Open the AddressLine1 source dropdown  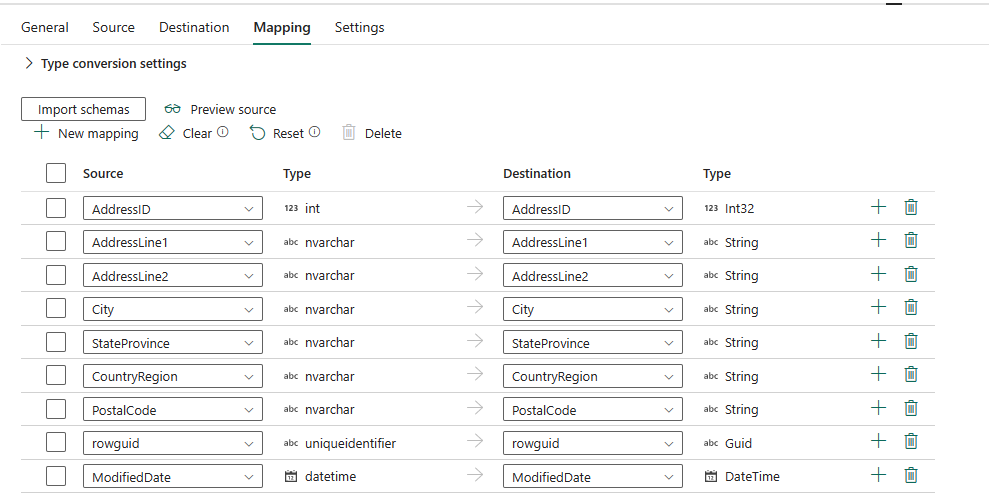click(172, 242)
